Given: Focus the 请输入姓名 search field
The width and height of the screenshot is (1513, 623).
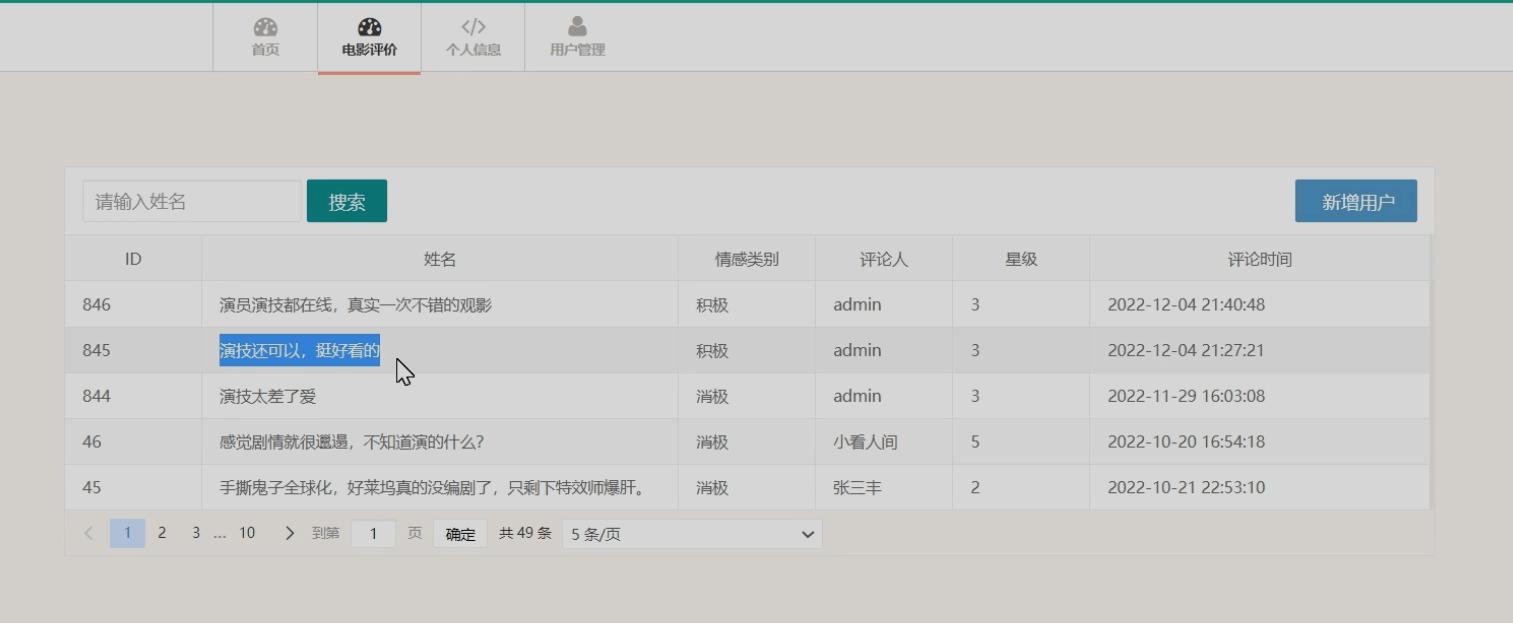Looking at the screenshot, I should (x=191, y=201).
